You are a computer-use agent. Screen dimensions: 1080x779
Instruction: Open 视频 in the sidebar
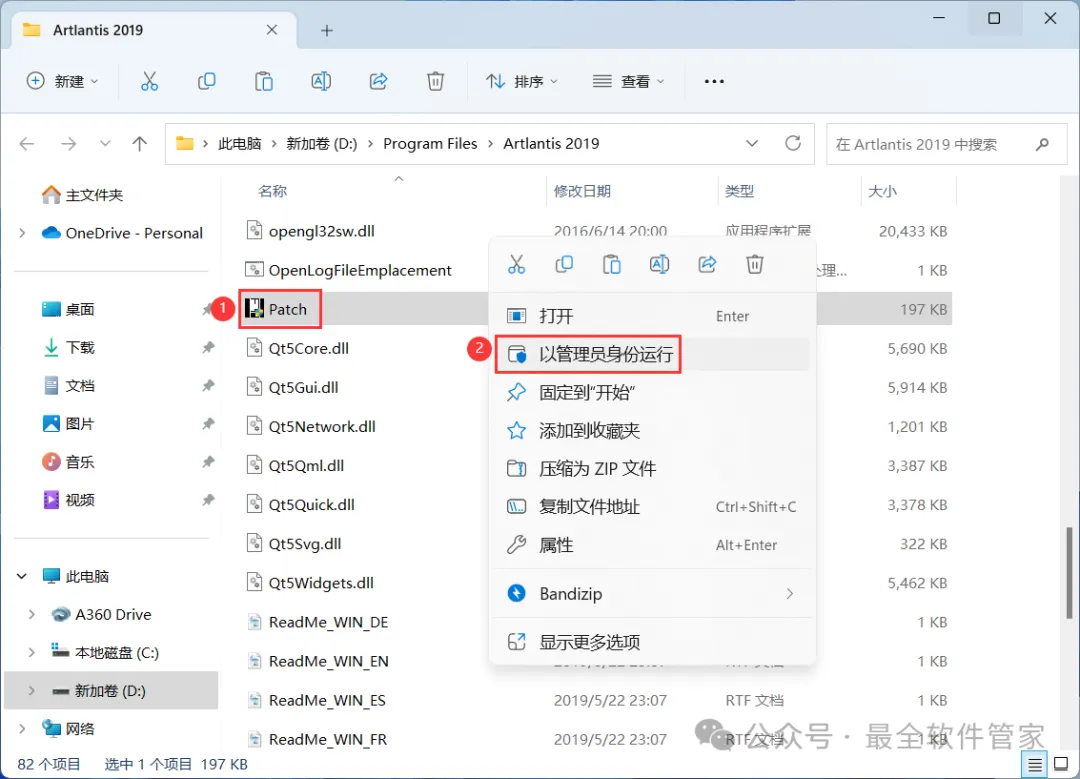tap(68, 499)
